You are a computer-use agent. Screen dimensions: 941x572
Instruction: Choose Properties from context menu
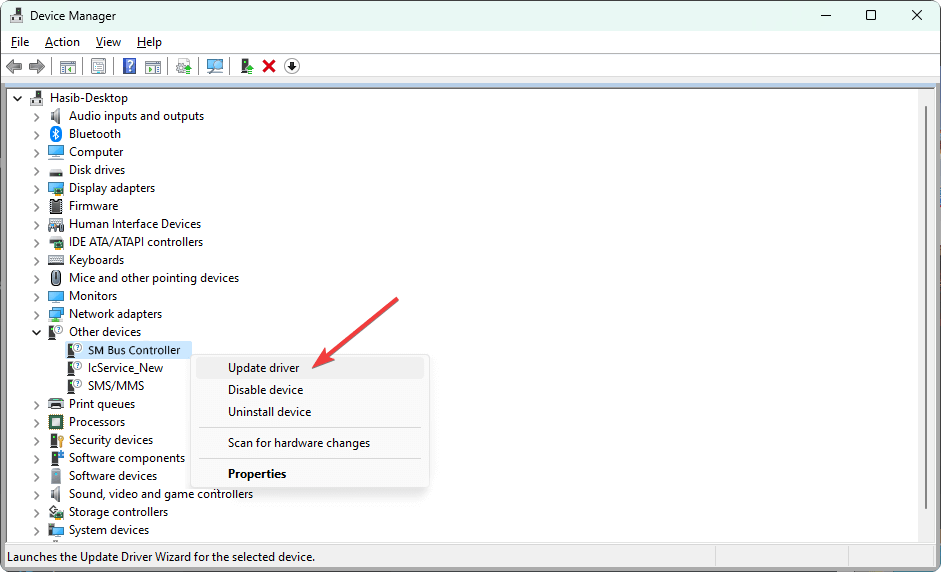pyautogui.click(x=310, y=474)
